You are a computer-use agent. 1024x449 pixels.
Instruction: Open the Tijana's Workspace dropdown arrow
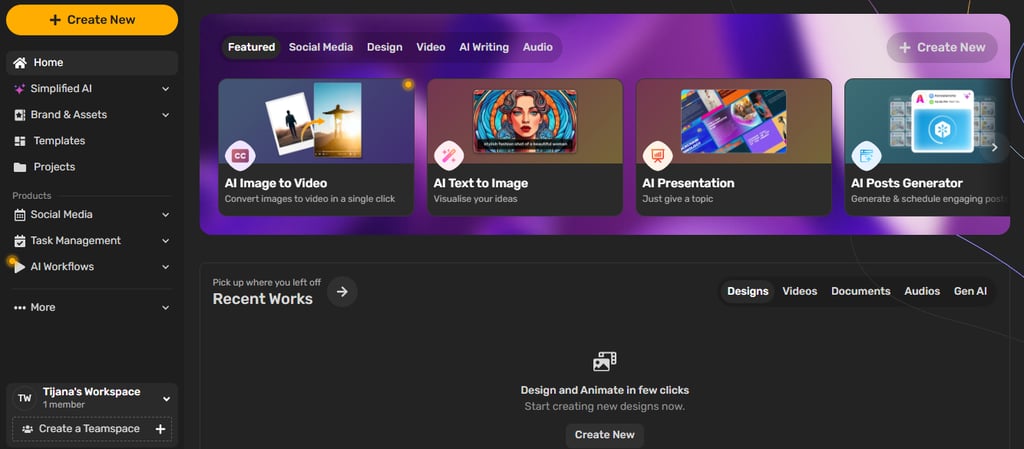tap(167, 398)
